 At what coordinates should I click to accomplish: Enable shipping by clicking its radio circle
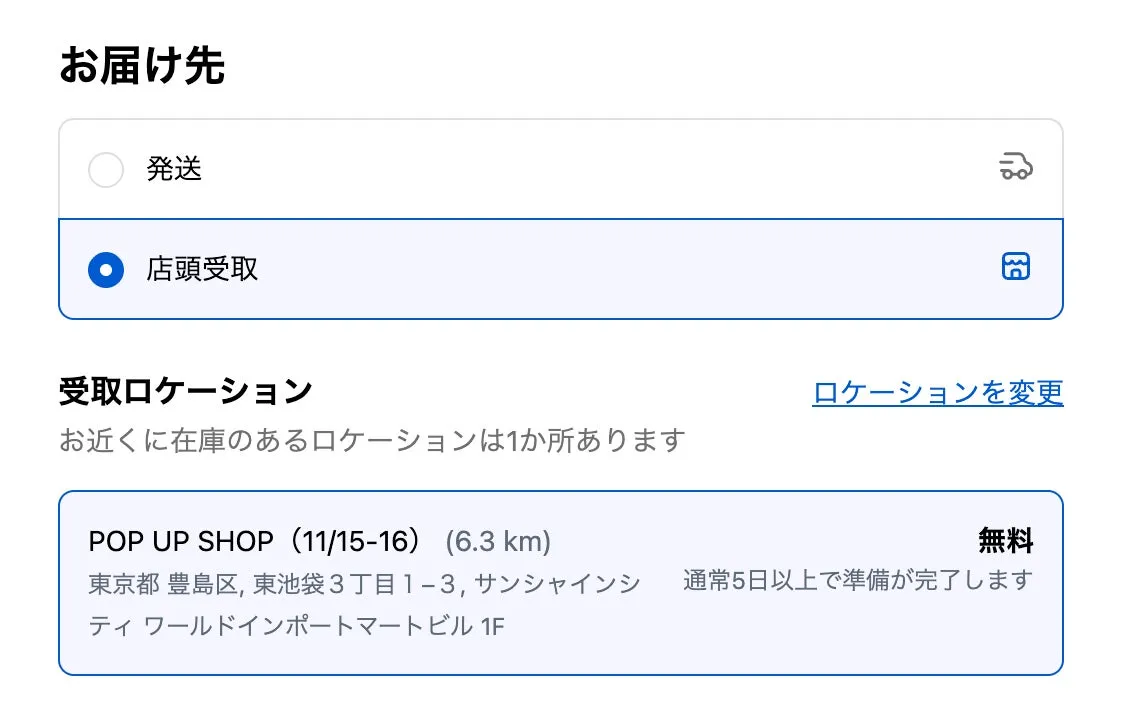(105, 169)
